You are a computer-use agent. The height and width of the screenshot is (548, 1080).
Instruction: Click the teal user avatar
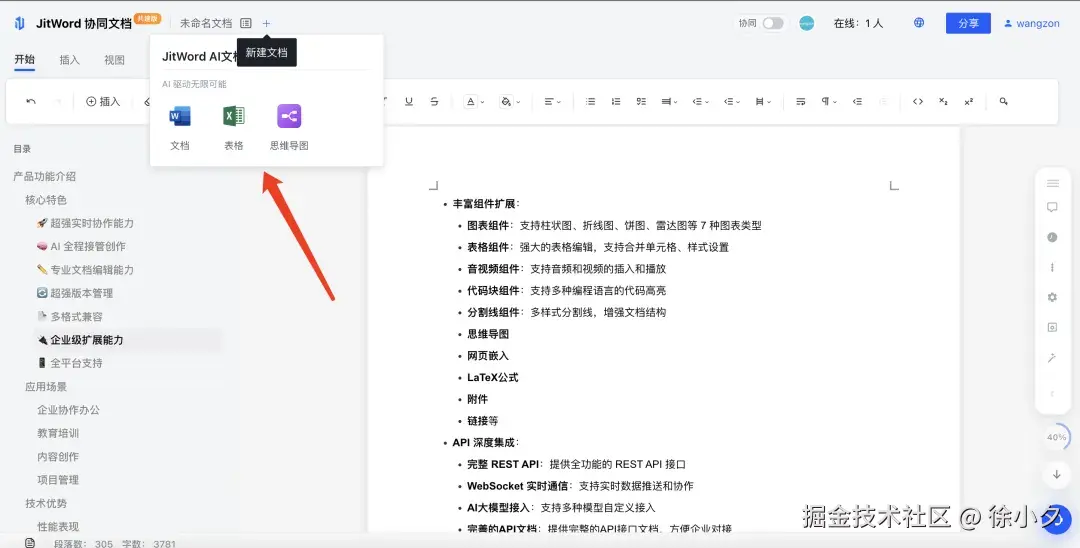(807, 23)
